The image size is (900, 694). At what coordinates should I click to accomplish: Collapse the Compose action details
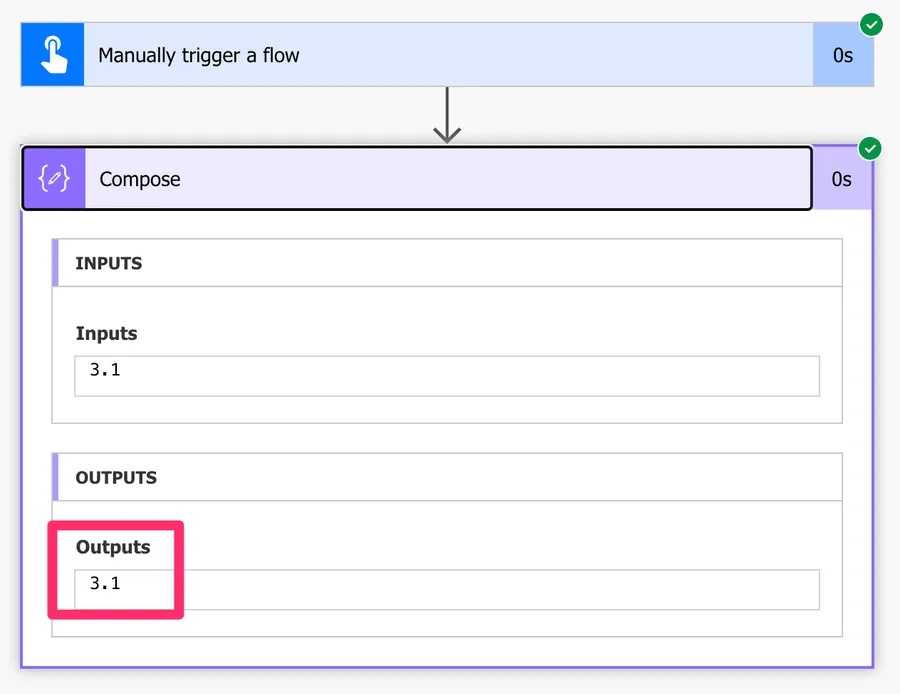400,178
